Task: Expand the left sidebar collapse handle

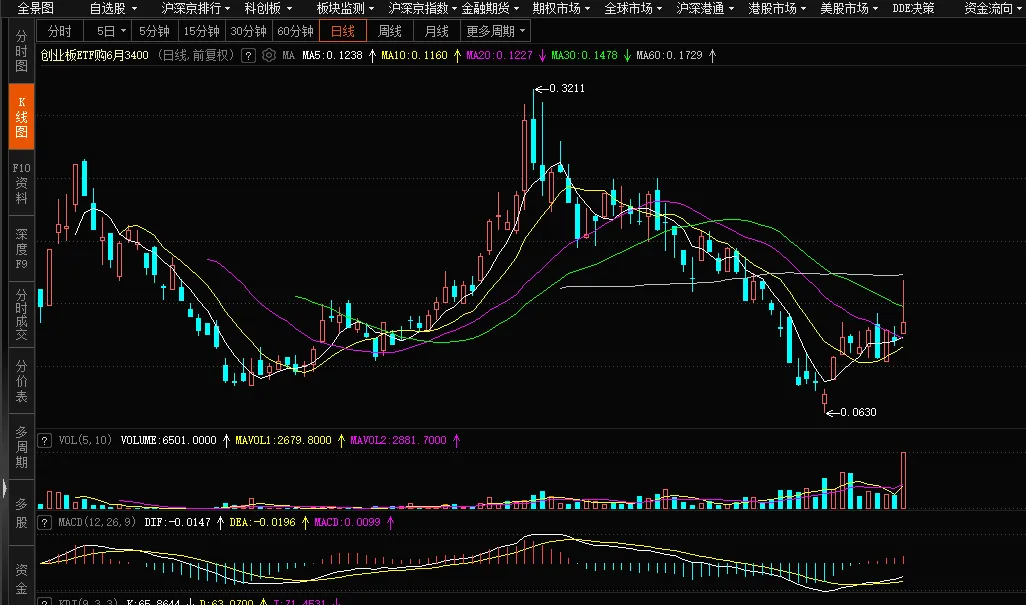Action: point(3,488)
